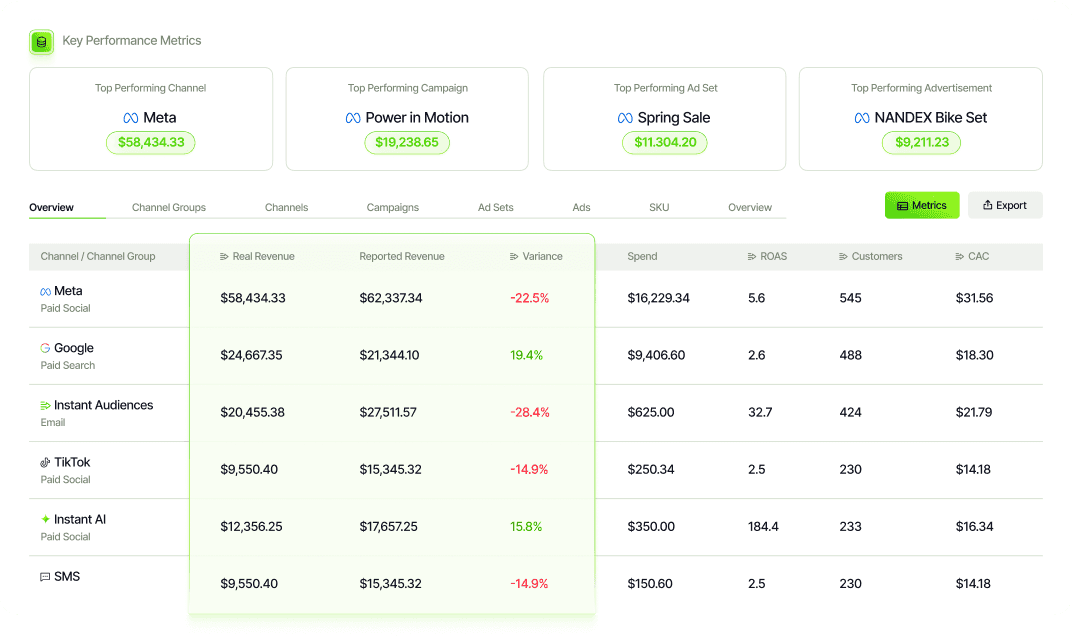Image resolution: width=1072 pixels, height=638 pixels.
Task: Select the $9,211.23 badge under NANDEX Bike Set
Action: coord(922,142)
